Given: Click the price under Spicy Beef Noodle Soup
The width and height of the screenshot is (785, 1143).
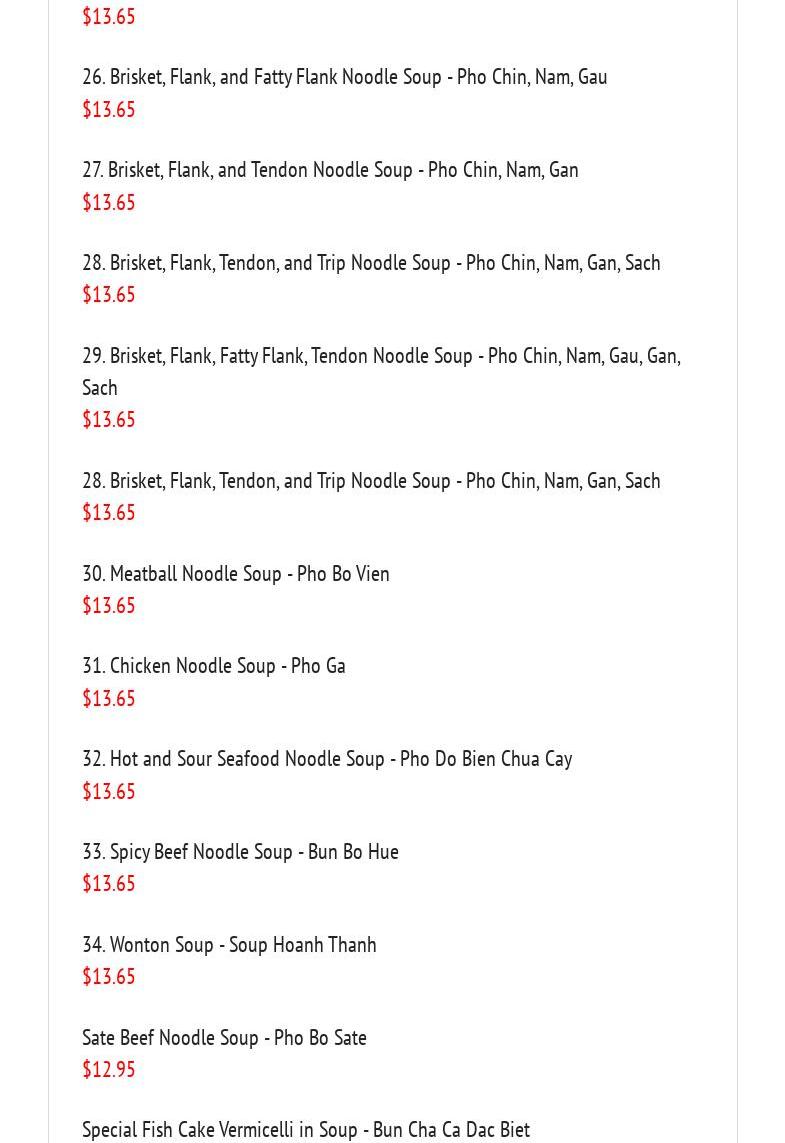Looking at the screenshot, I should [109, 883].
